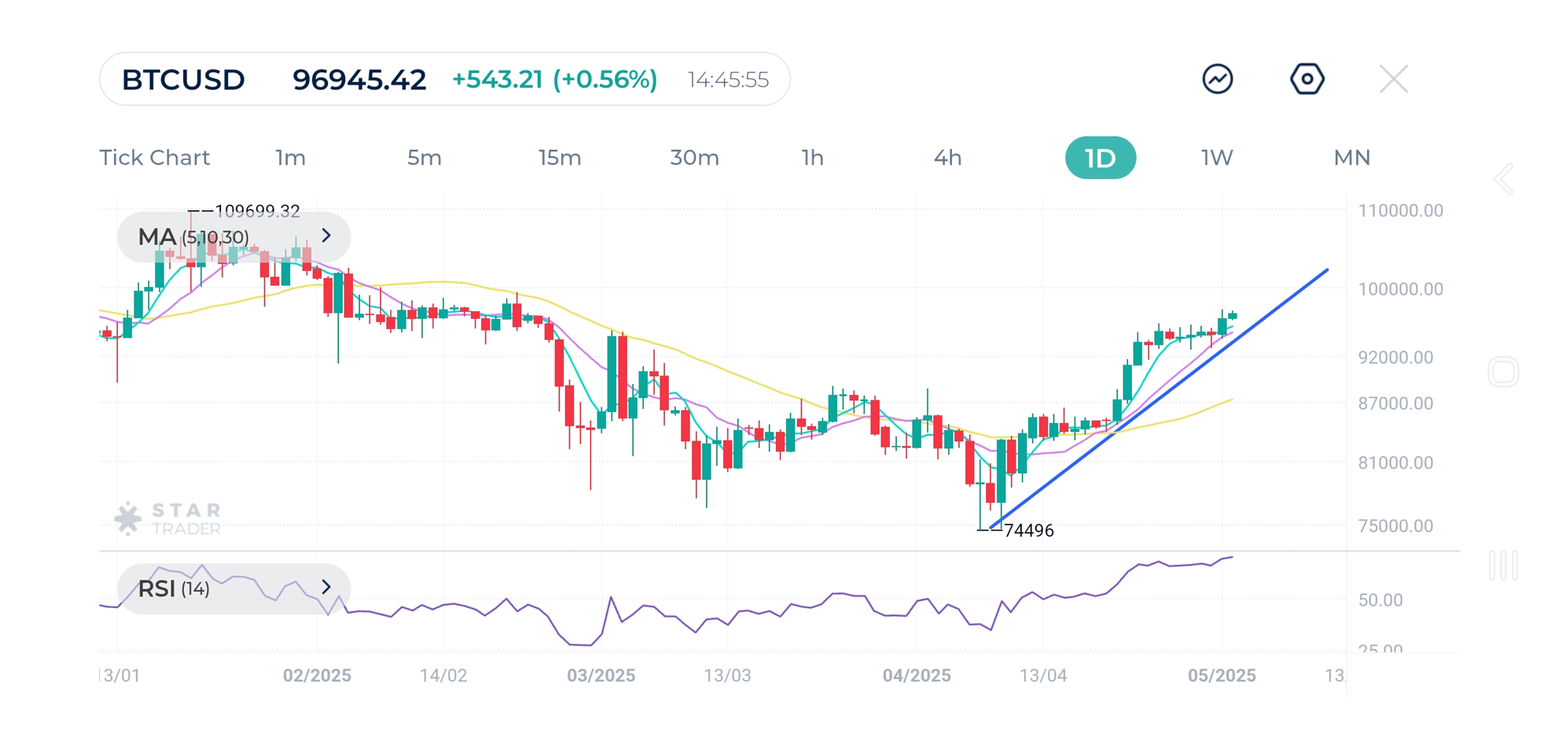Viewport: 1568px width, 737px height.
Task: Toggle the active 1D timeframe button
Action: click(1101, 157)
